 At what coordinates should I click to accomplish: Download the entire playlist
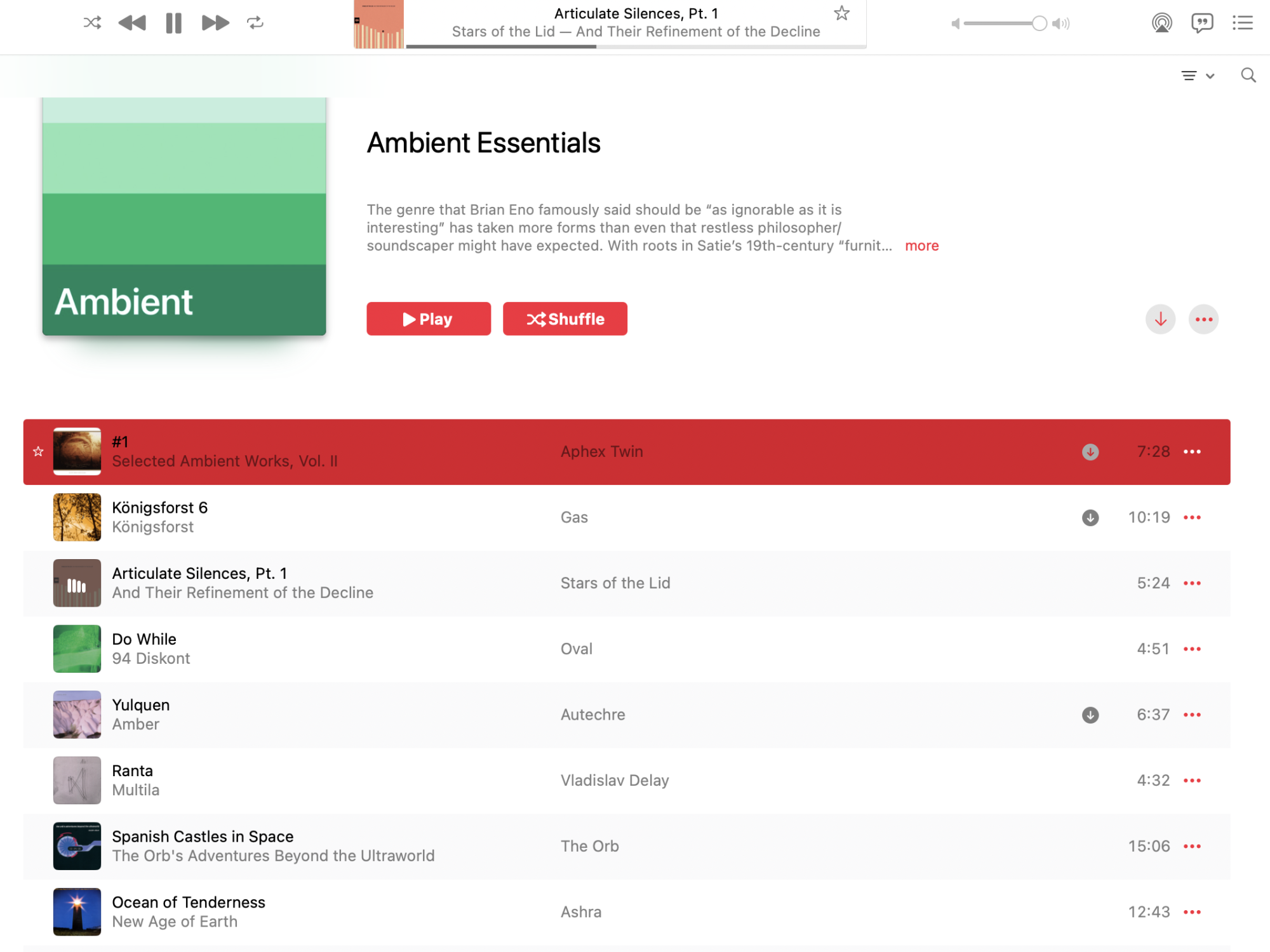point(1161,319)
